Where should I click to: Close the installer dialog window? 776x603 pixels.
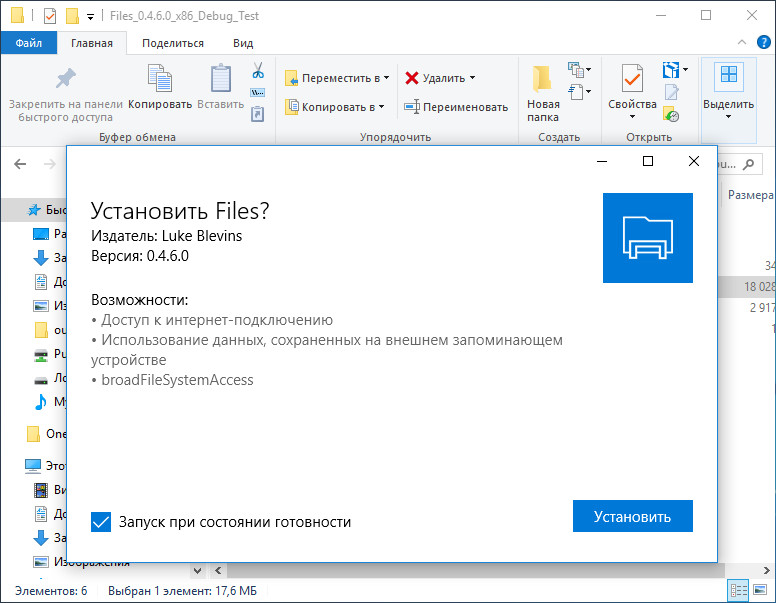pos(694,161)
